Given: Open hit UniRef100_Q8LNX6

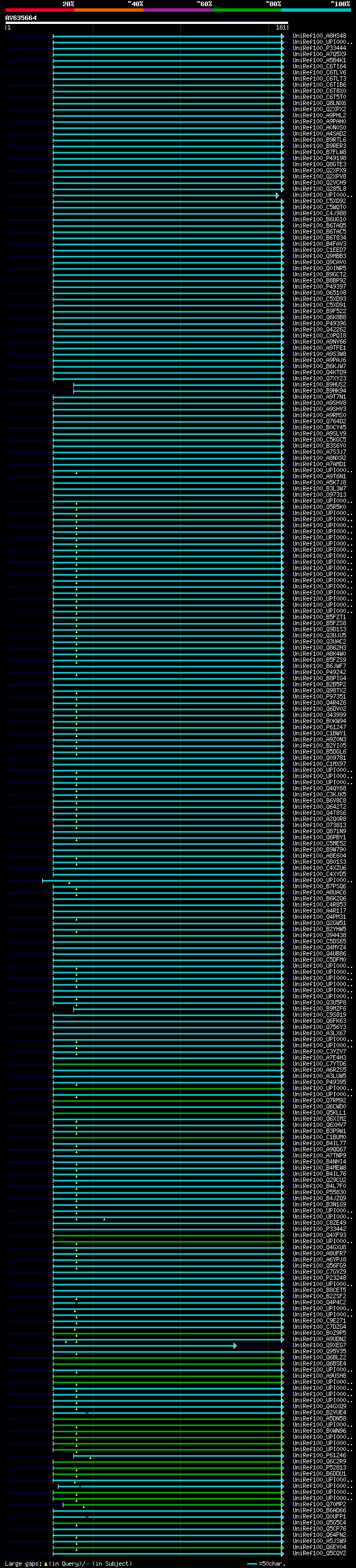Looking at the screenshot, I should point(319,103).
